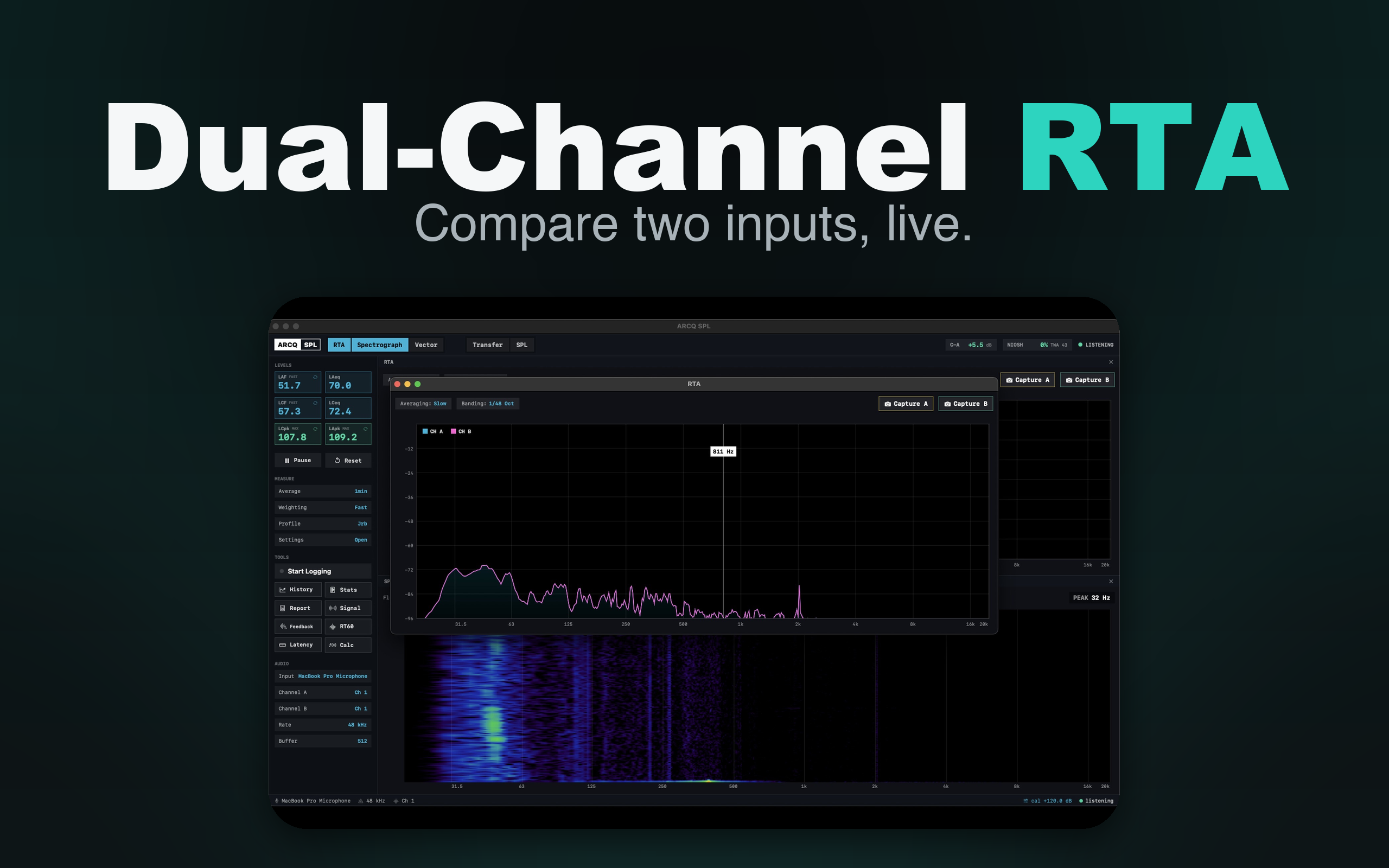This screenshot has height=868, width=1389.
Task: Click the front RTA window title bar
Action: click(694, 384)
